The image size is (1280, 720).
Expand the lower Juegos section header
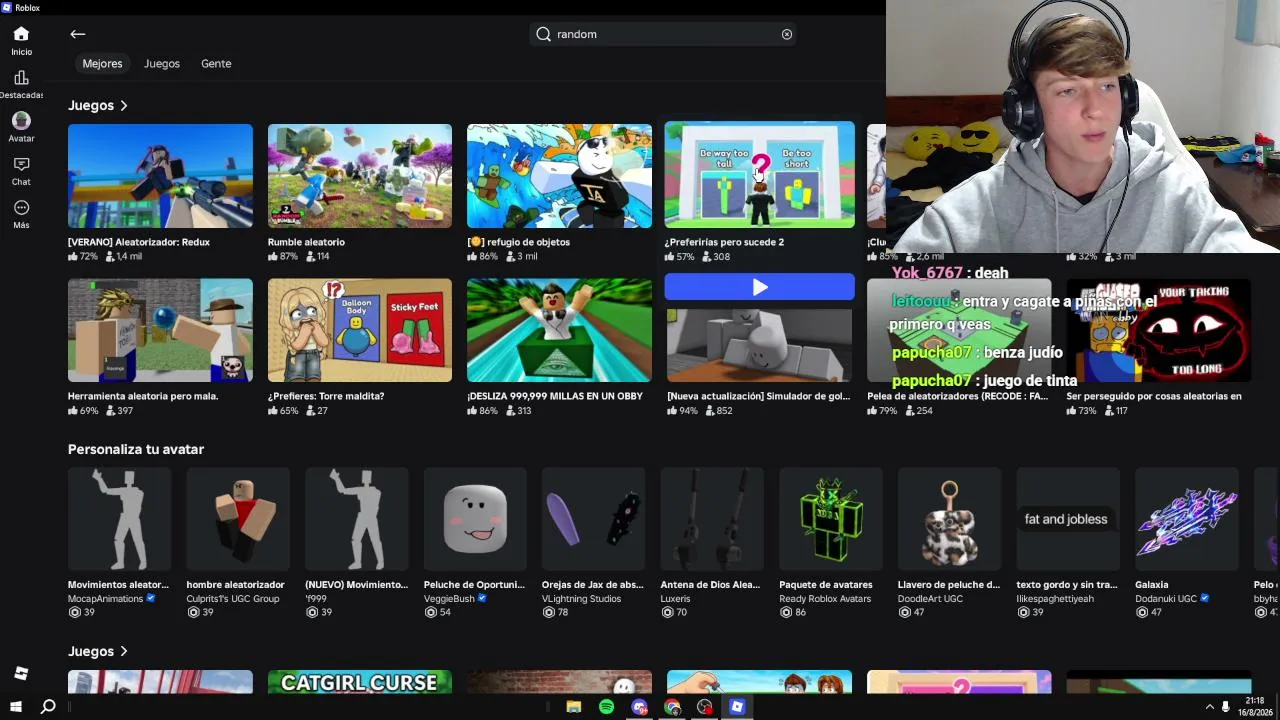pyautogui.click(x=98, y=651)
